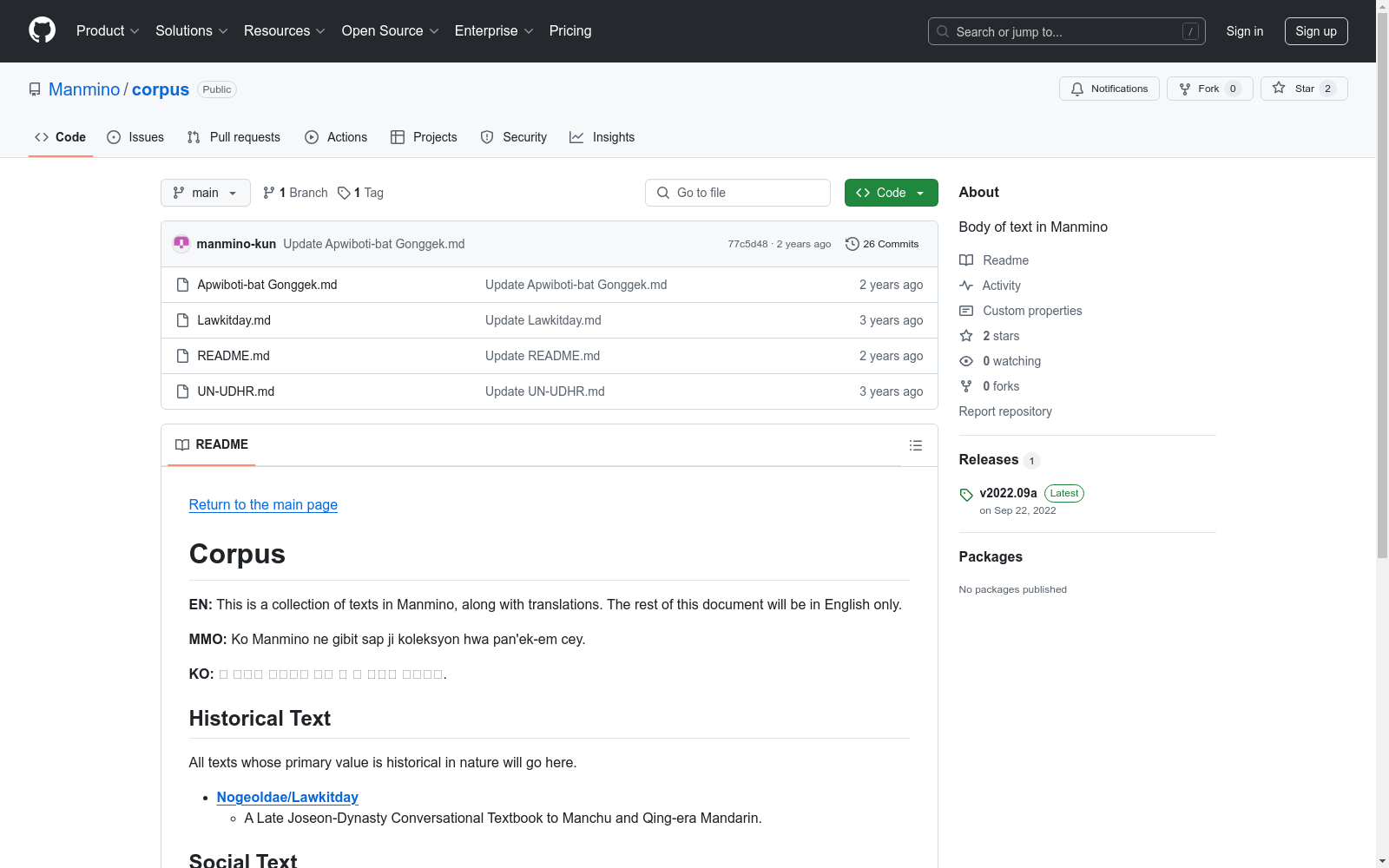Viewport: 1389px width, 868px height.
Task: Click the Report repository link
Action: tap(1005, 411)
